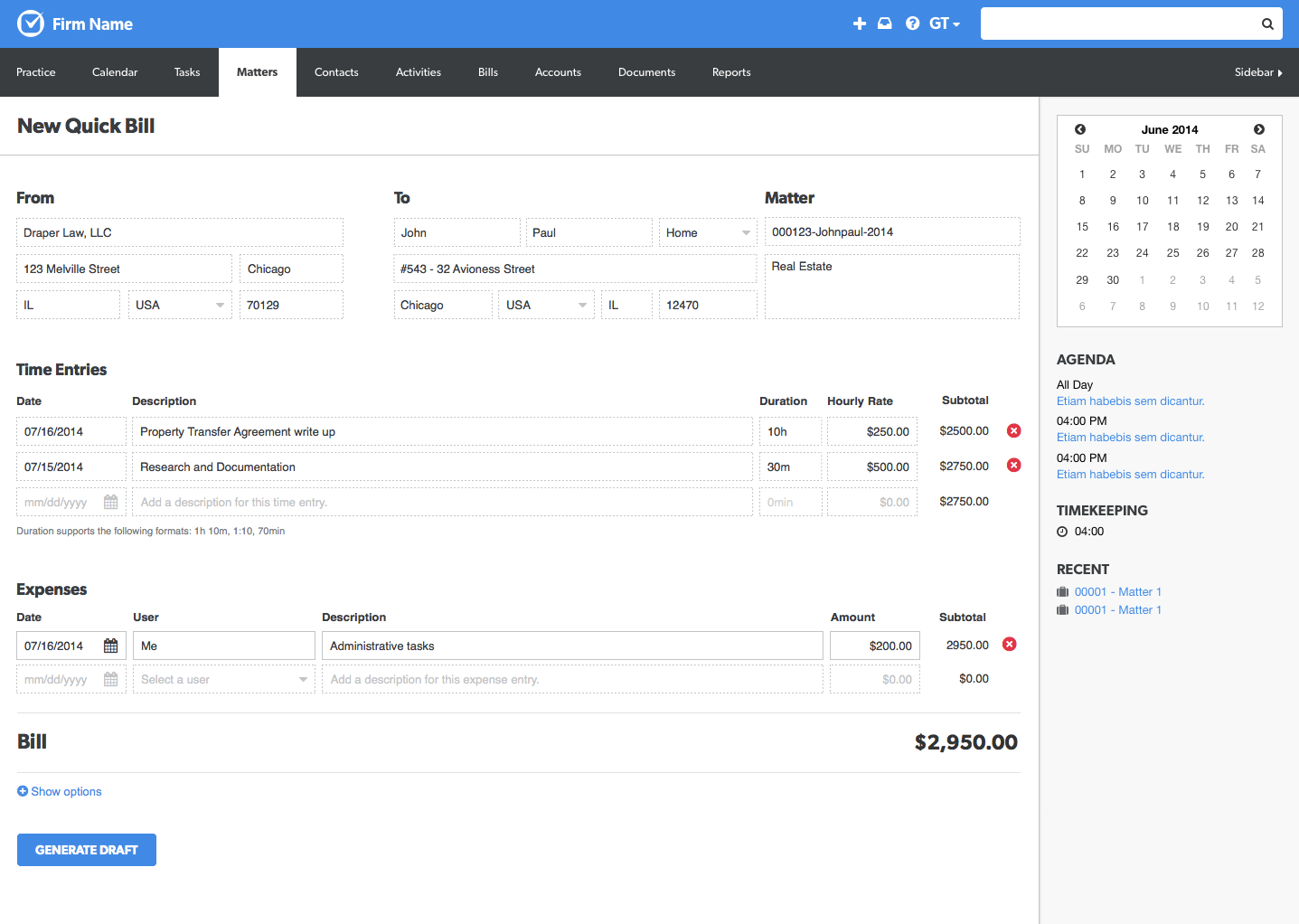Open the Documents tab
The width and height of the screenshot is (1299, 924).
coord(646,72)
